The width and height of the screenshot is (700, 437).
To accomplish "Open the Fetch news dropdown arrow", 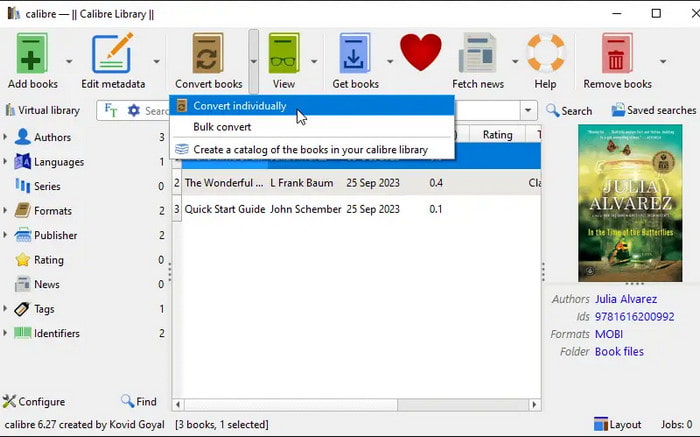I will pyautogui.click(x=515, y=61).
